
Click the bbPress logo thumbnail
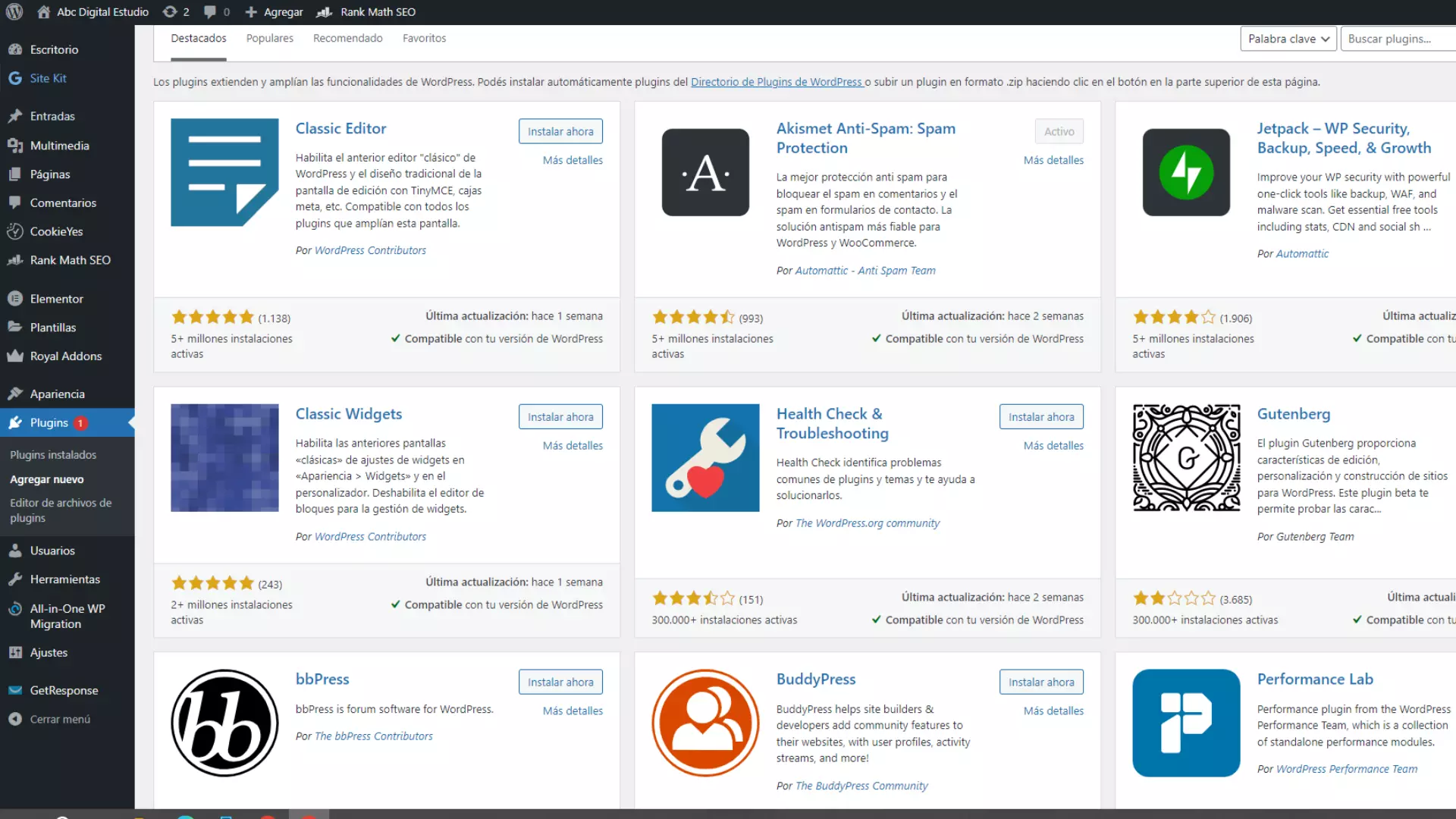(x=224, y=723)
